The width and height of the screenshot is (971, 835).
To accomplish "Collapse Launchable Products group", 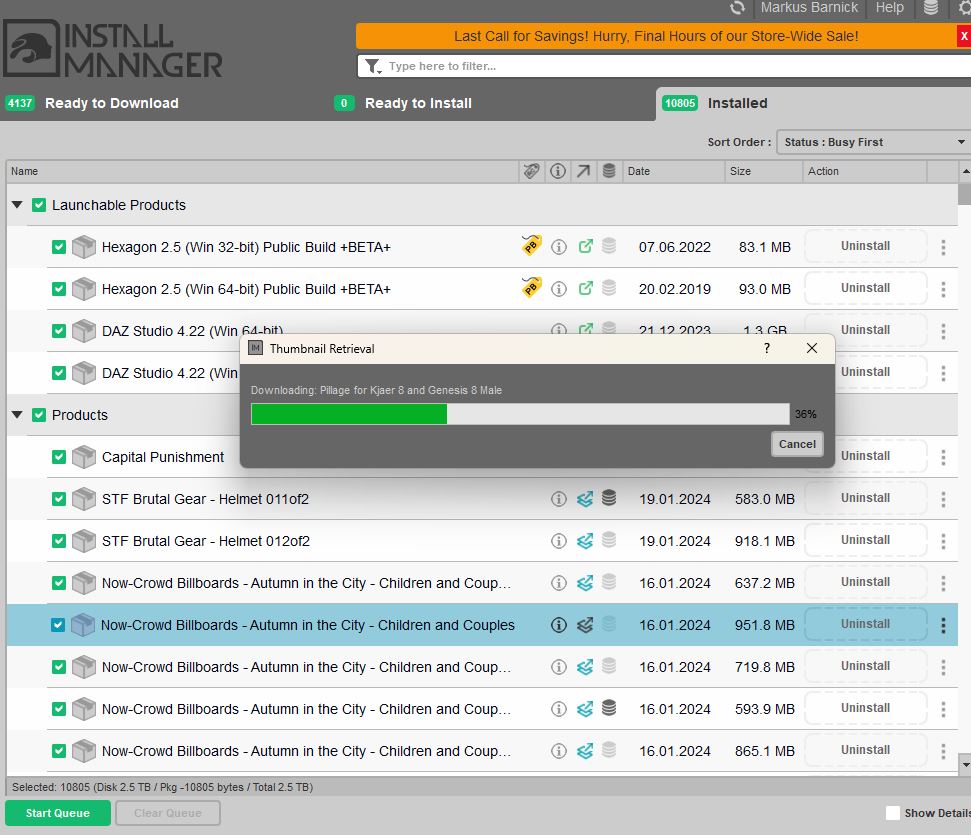I will [17, 205].
